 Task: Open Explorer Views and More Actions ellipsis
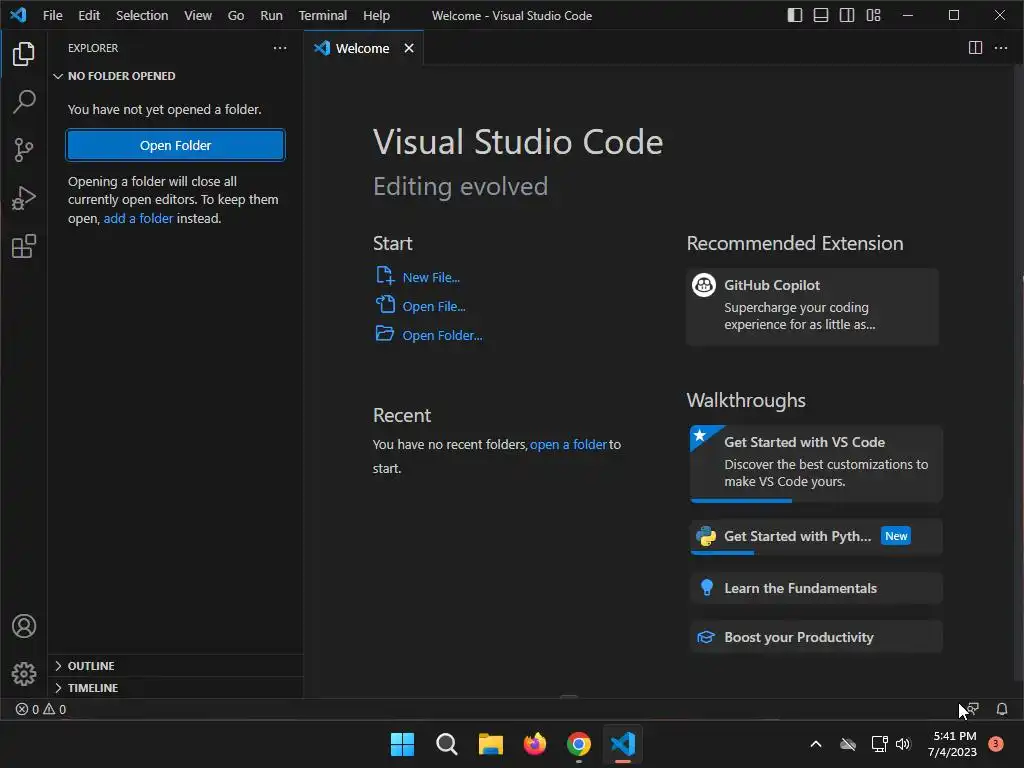[280, 48]
